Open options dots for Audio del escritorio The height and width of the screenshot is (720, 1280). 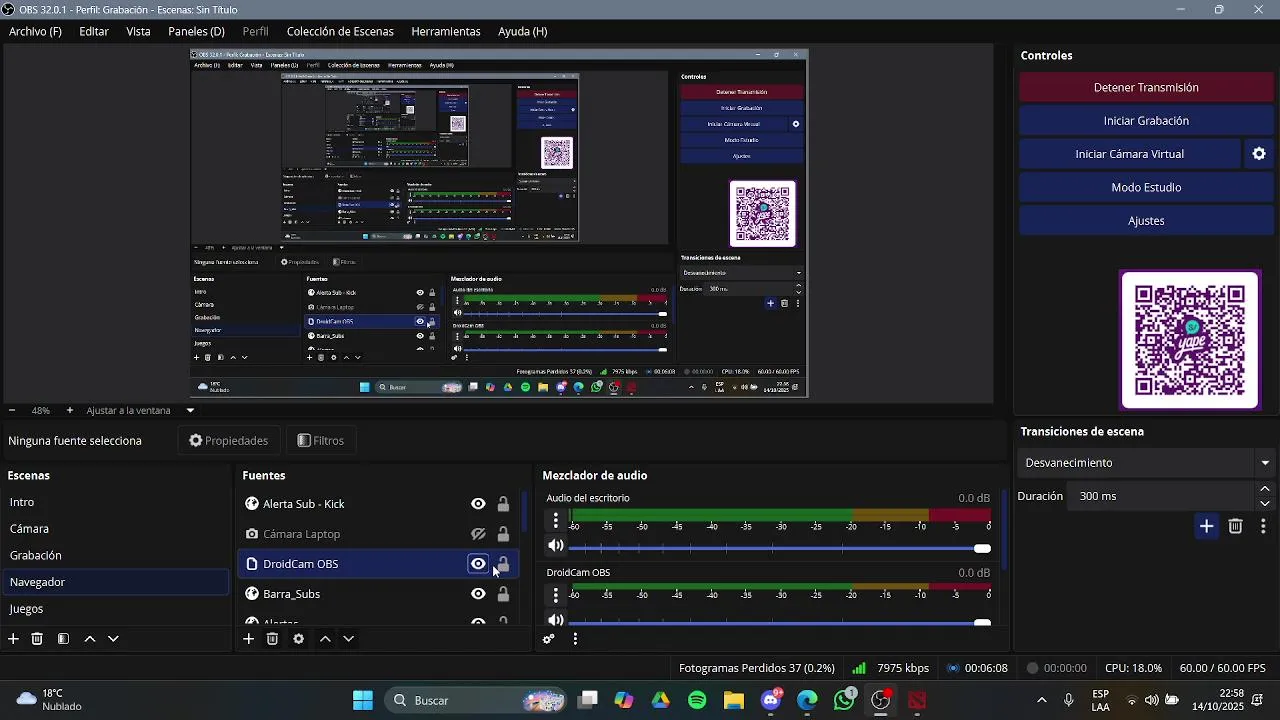(x=556, y=520)
